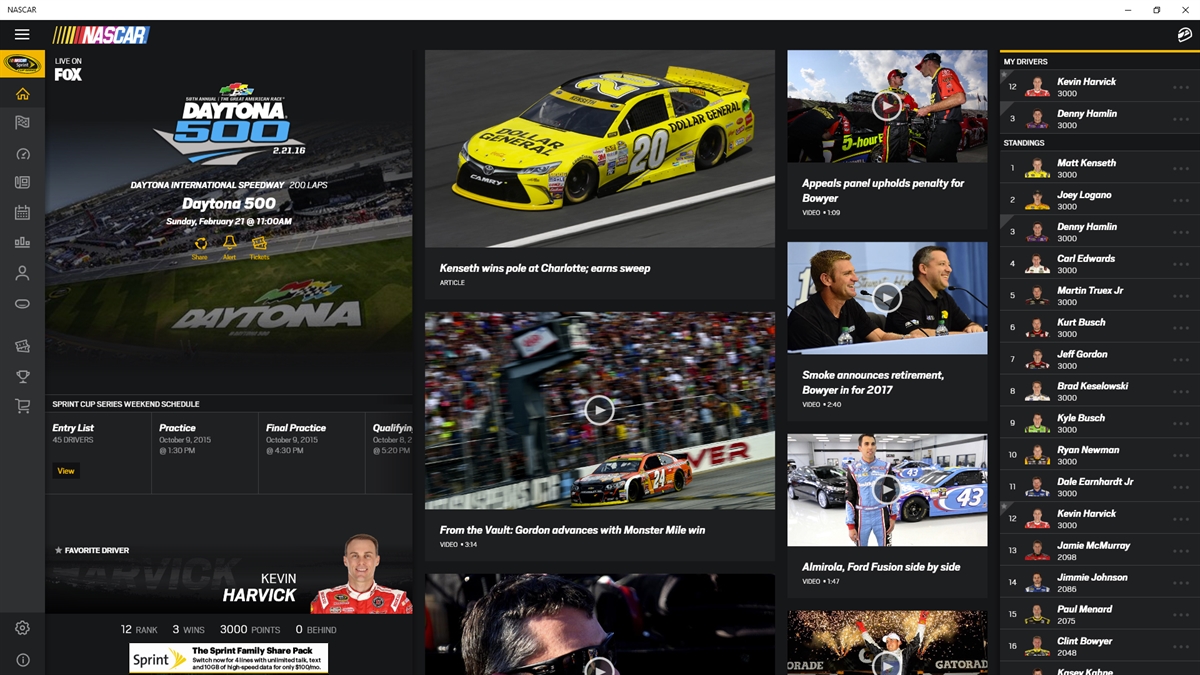Open the checkered flag races icon
This screenshot has width=1200, height=675.
(x=22, y=123)
